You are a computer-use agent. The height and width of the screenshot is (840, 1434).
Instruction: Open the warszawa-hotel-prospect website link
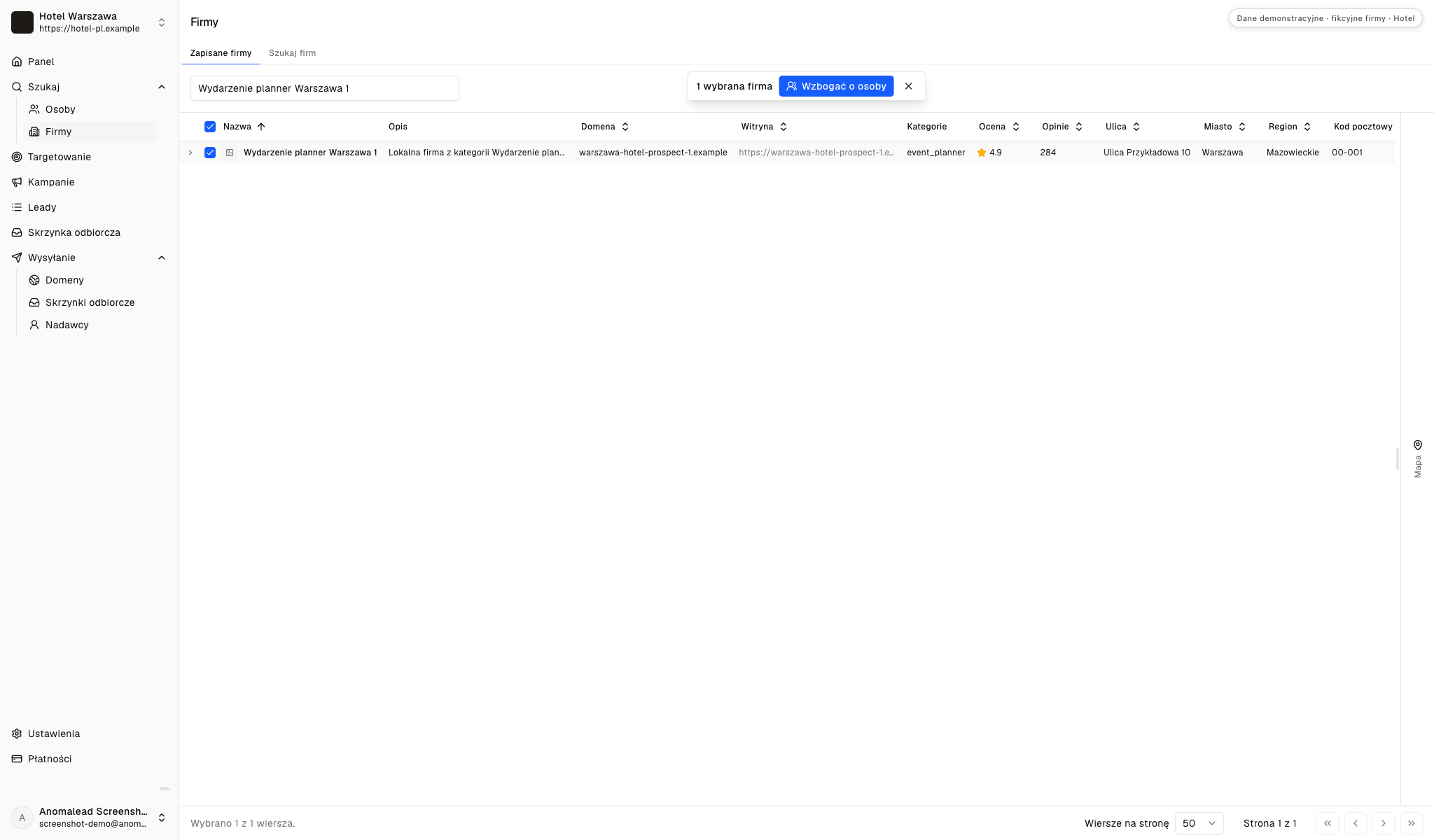point(816,153)
